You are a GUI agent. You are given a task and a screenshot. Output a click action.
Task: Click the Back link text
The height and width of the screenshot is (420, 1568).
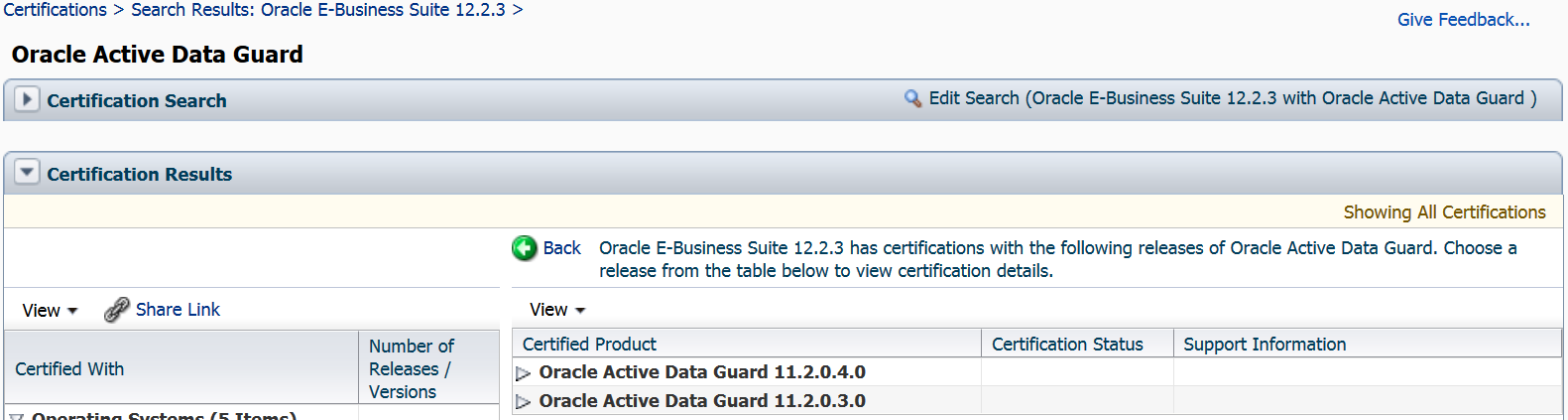561,248
